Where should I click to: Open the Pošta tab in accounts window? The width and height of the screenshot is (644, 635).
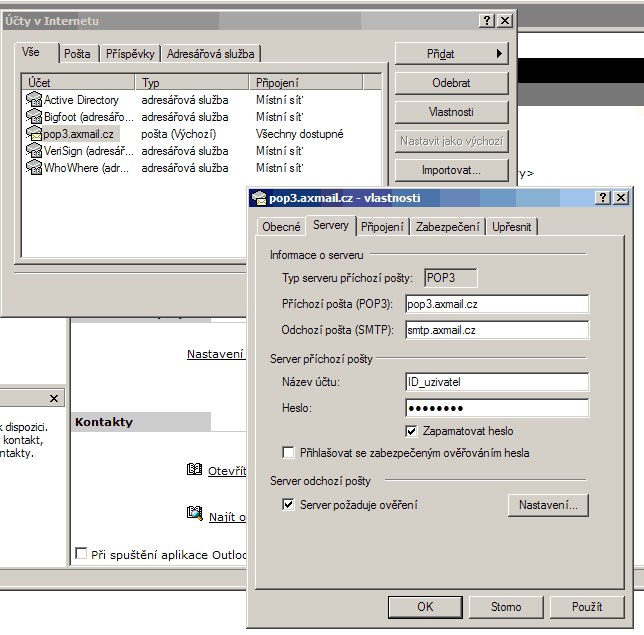click(77, 54)
